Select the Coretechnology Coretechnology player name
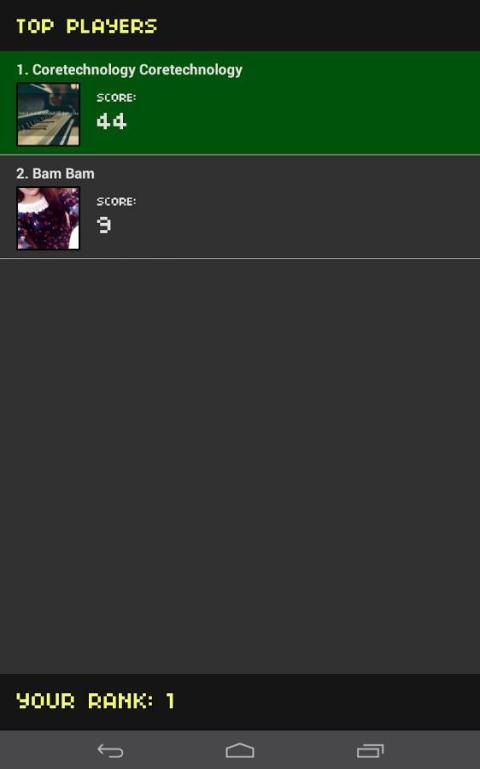The height and width of the screenshot is (769, 480). (137, 70)
